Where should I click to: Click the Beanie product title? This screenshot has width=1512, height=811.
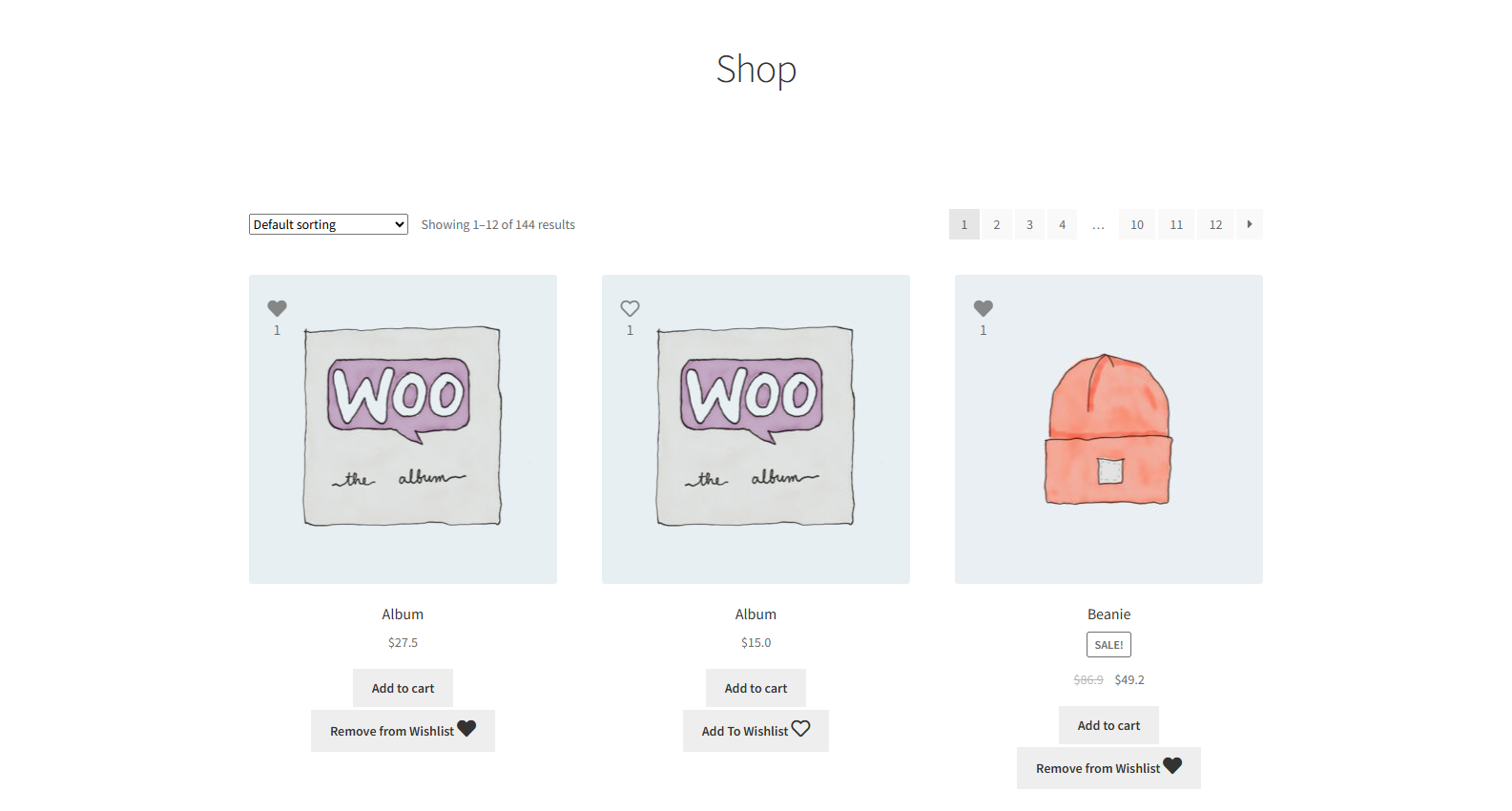coord(1108,614)
